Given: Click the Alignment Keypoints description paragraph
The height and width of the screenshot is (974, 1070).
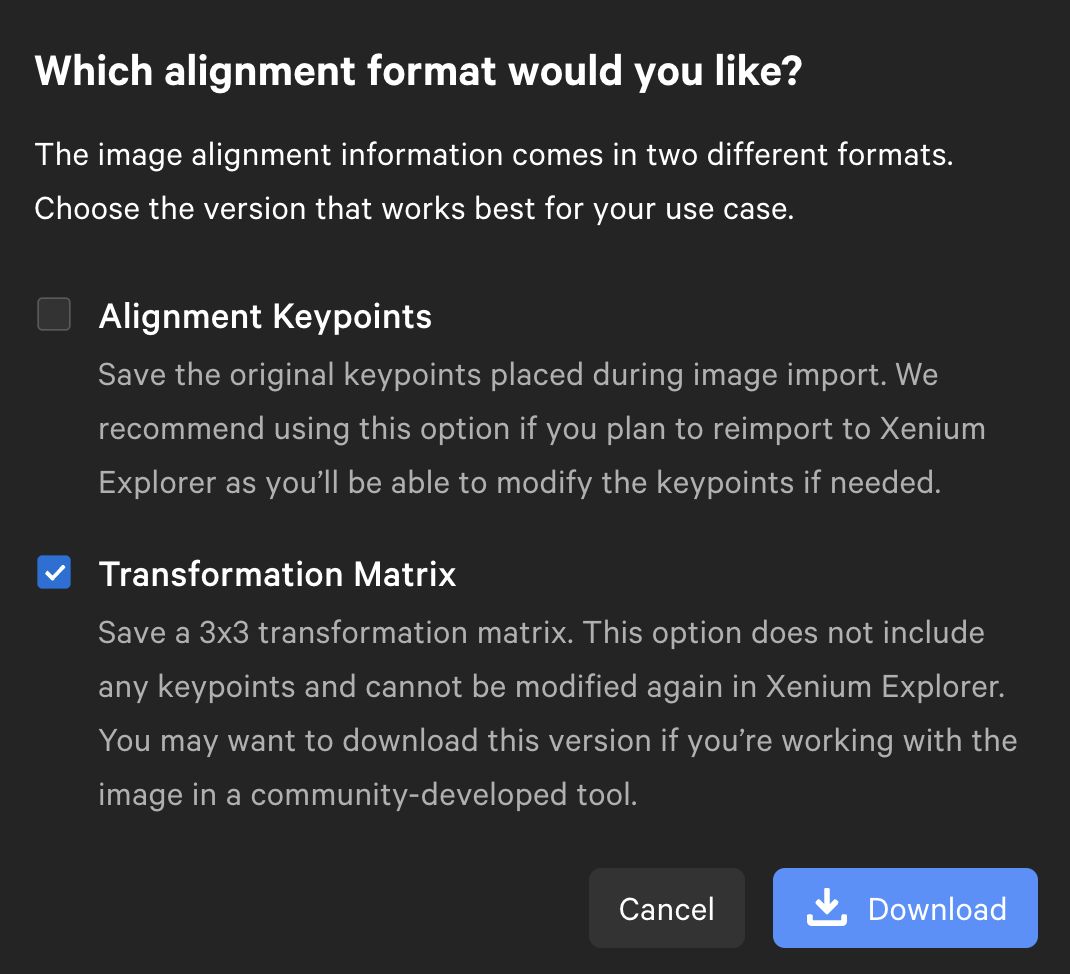Looking at the screenshot, I should (540, 429).
